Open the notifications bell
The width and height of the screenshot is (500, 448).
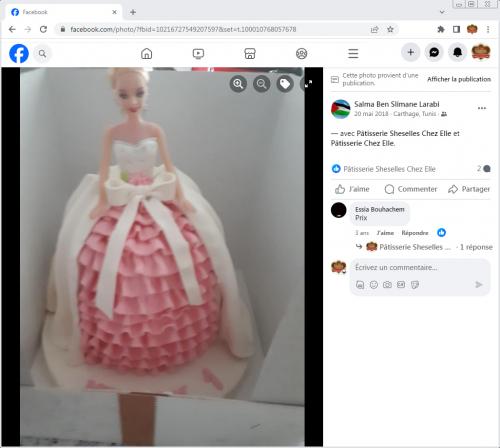(457, 52)
